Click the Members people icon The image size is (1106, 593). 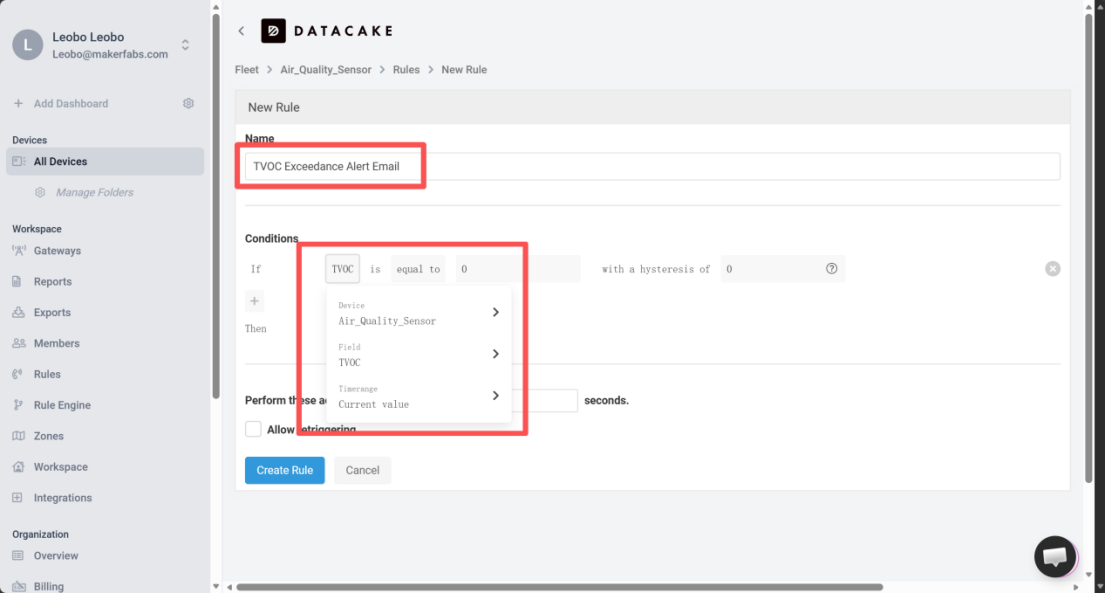coord(19,343)
